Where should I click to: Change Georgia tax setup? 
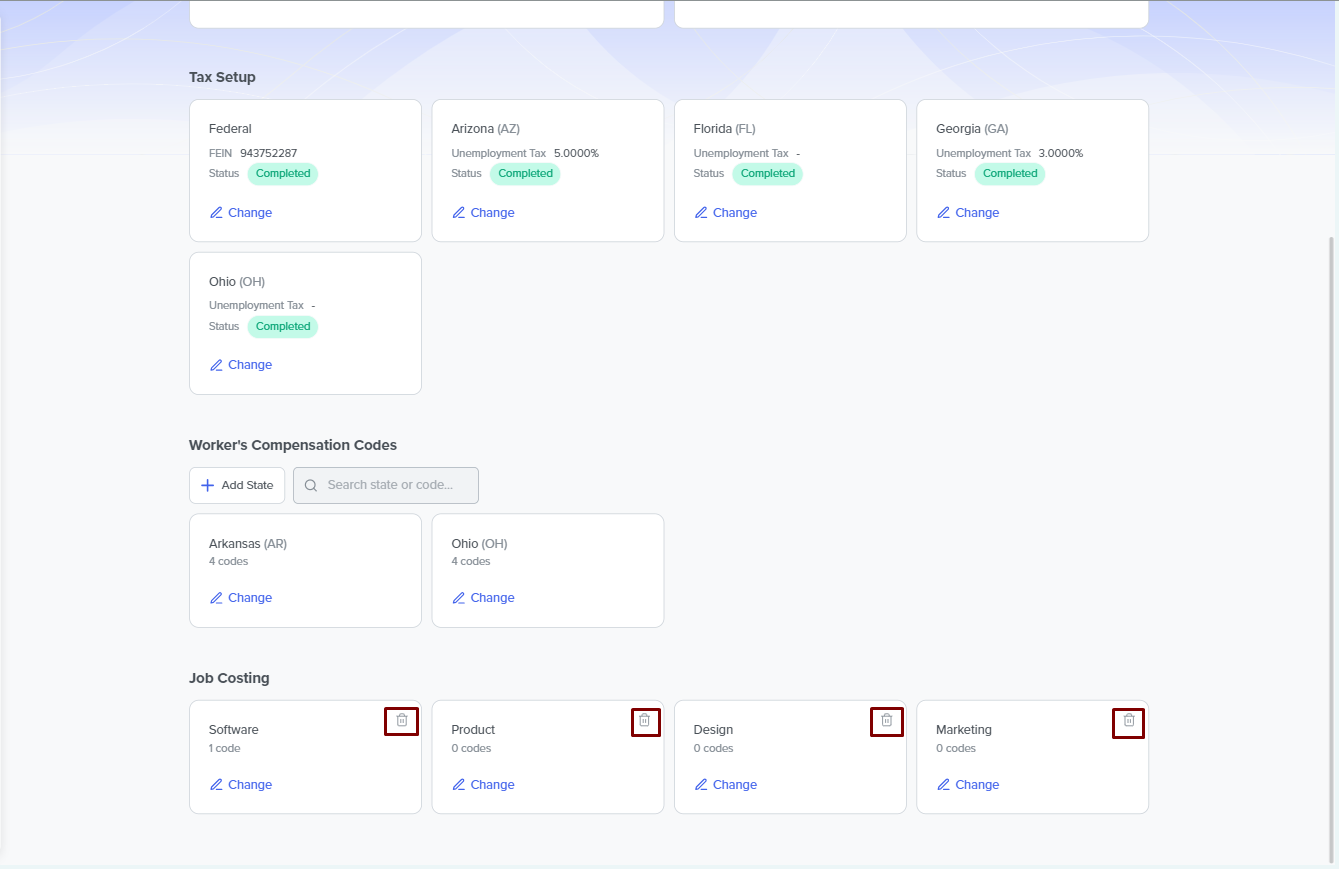click(x=967, y=213)
